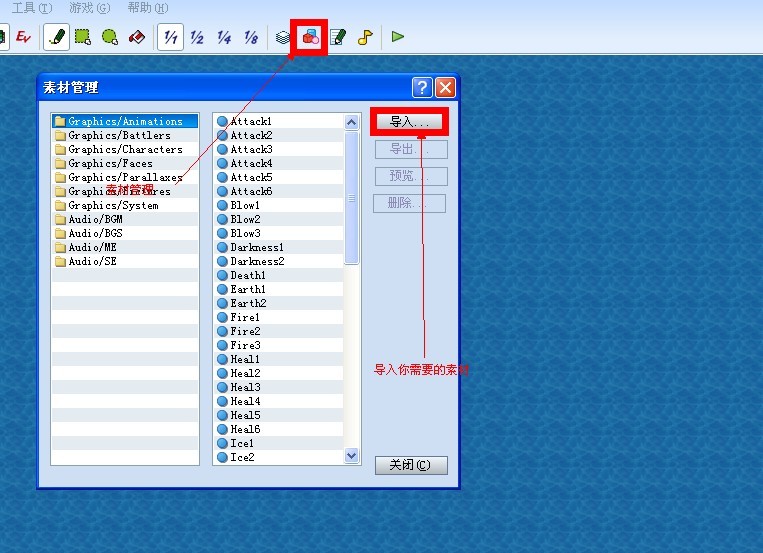763x553 pixels.
Task: Select the Blow3 file
Action: click(x=278, y=233)
